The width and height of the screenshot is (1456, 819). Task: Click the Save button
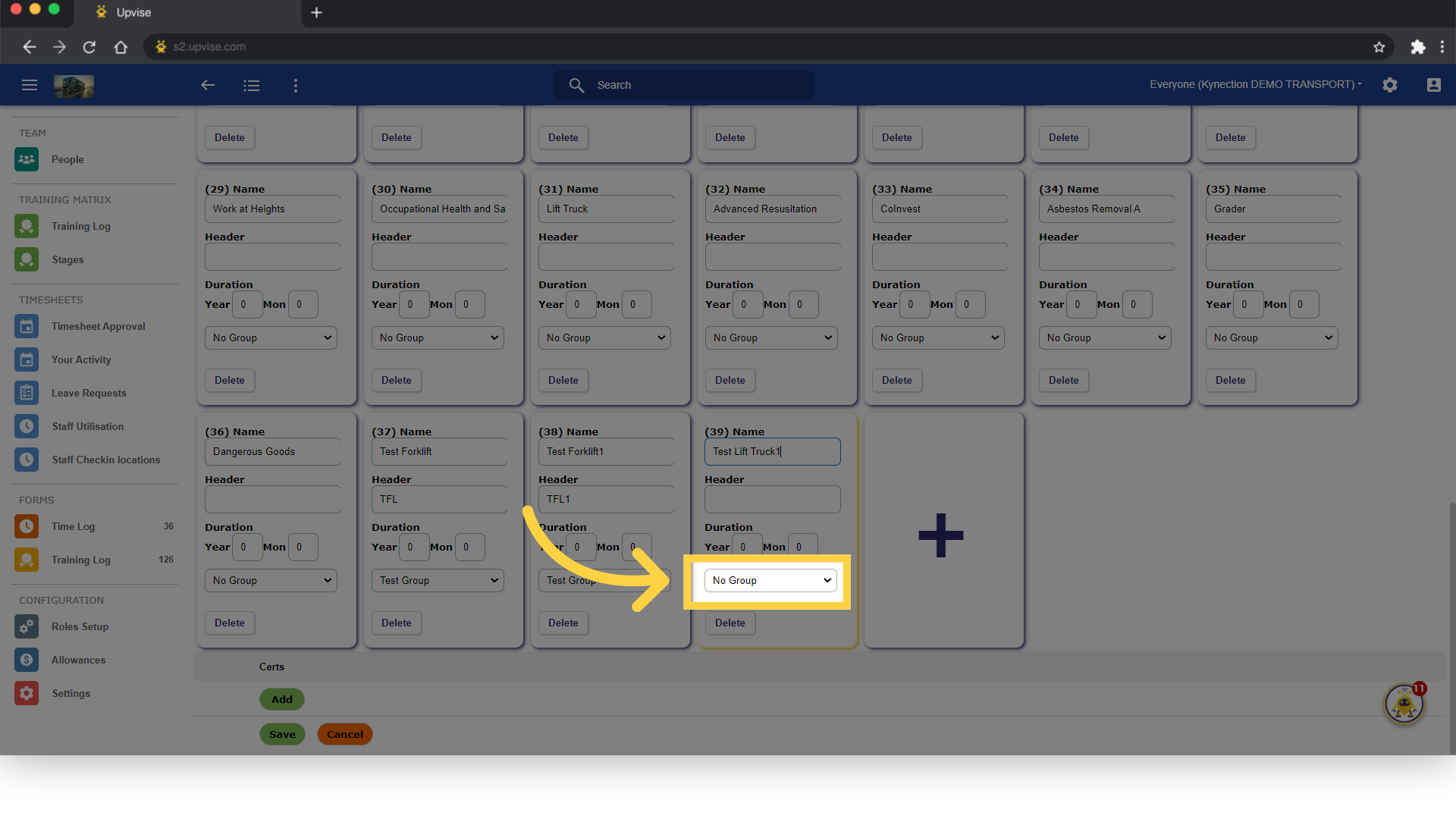281,734
